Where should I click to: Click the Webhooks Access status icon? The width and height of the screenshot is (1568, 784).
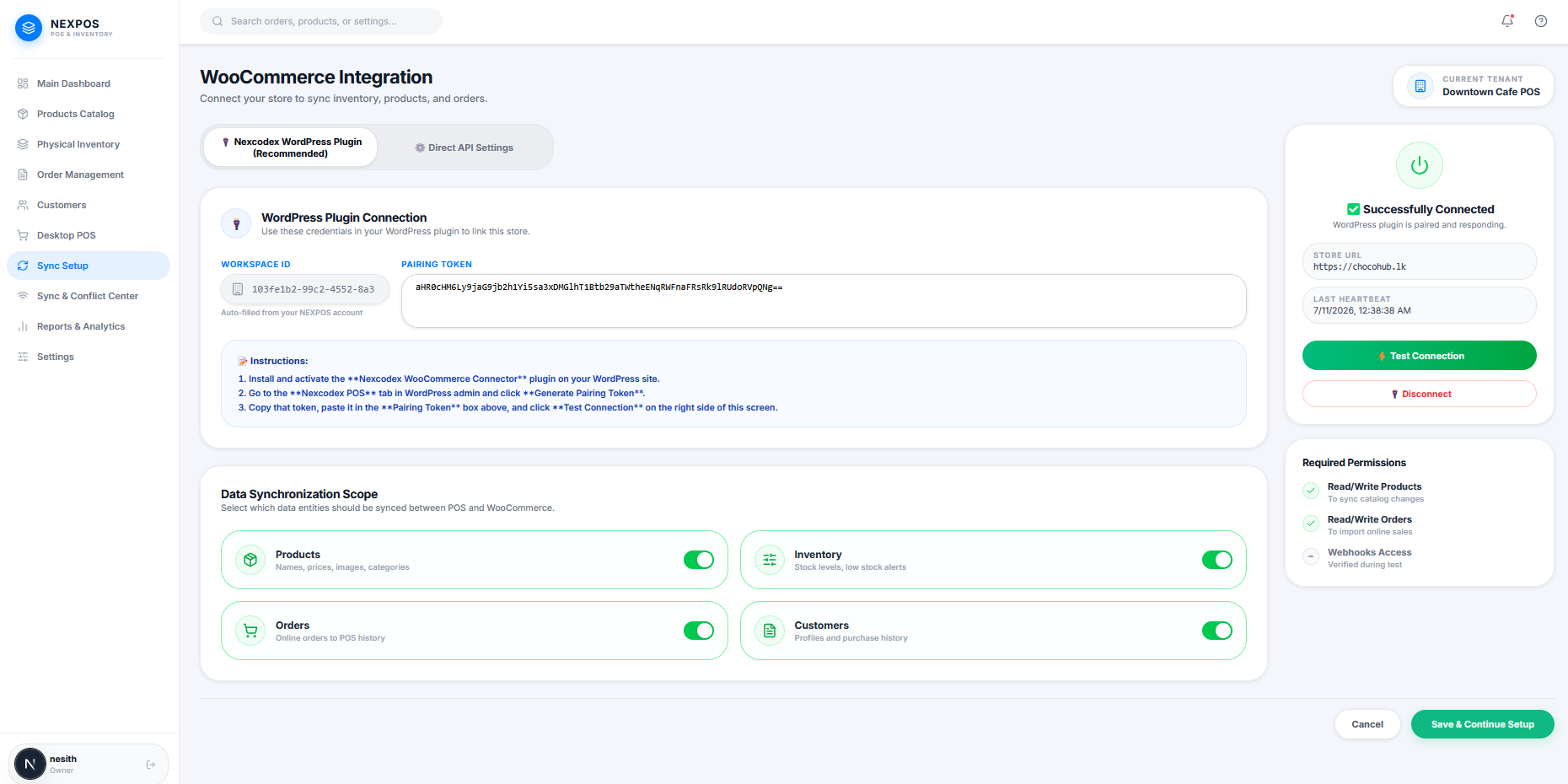(1311, 556)
